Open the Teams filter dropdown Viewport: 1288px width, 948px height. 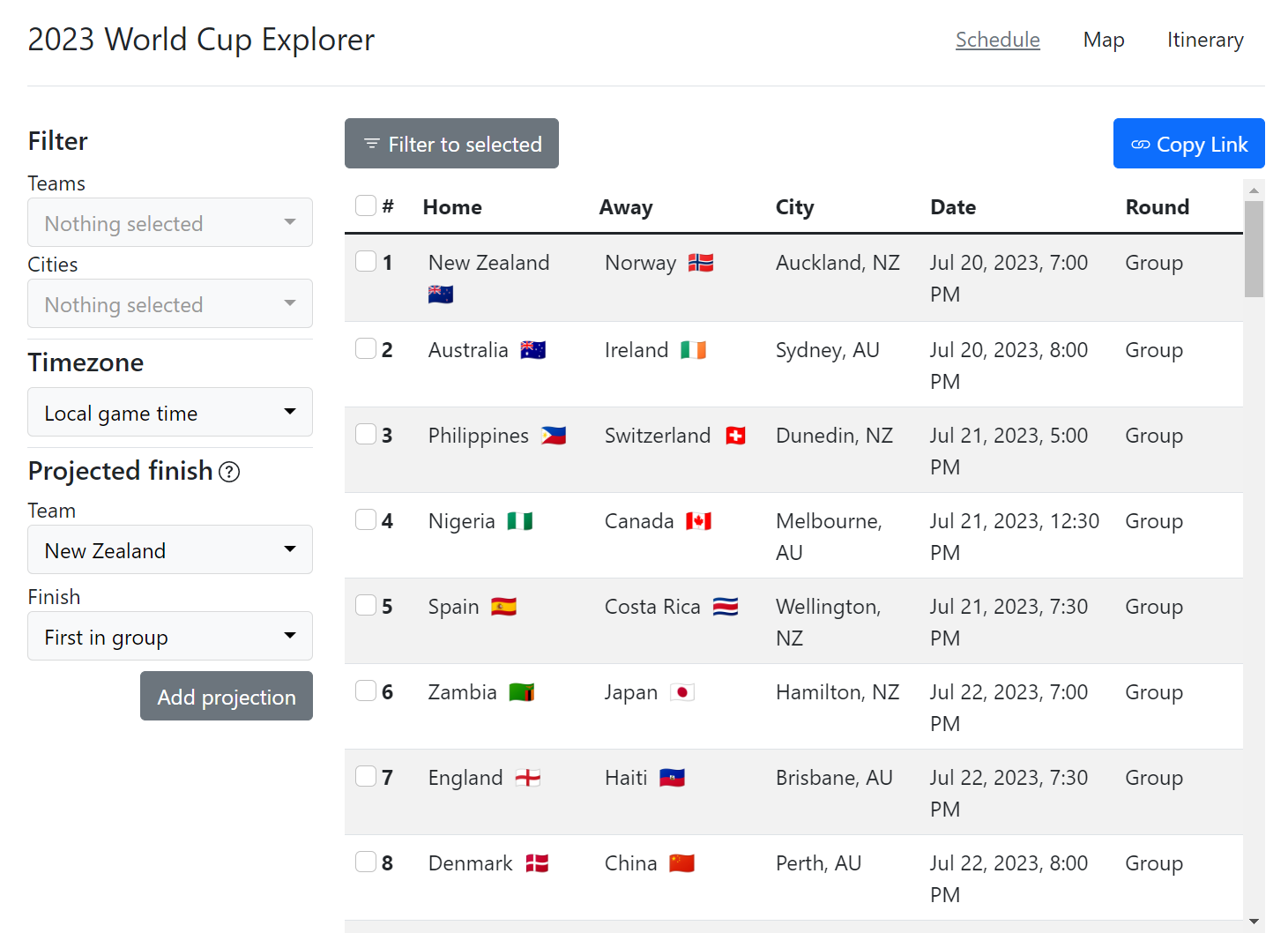coord(170,223)
